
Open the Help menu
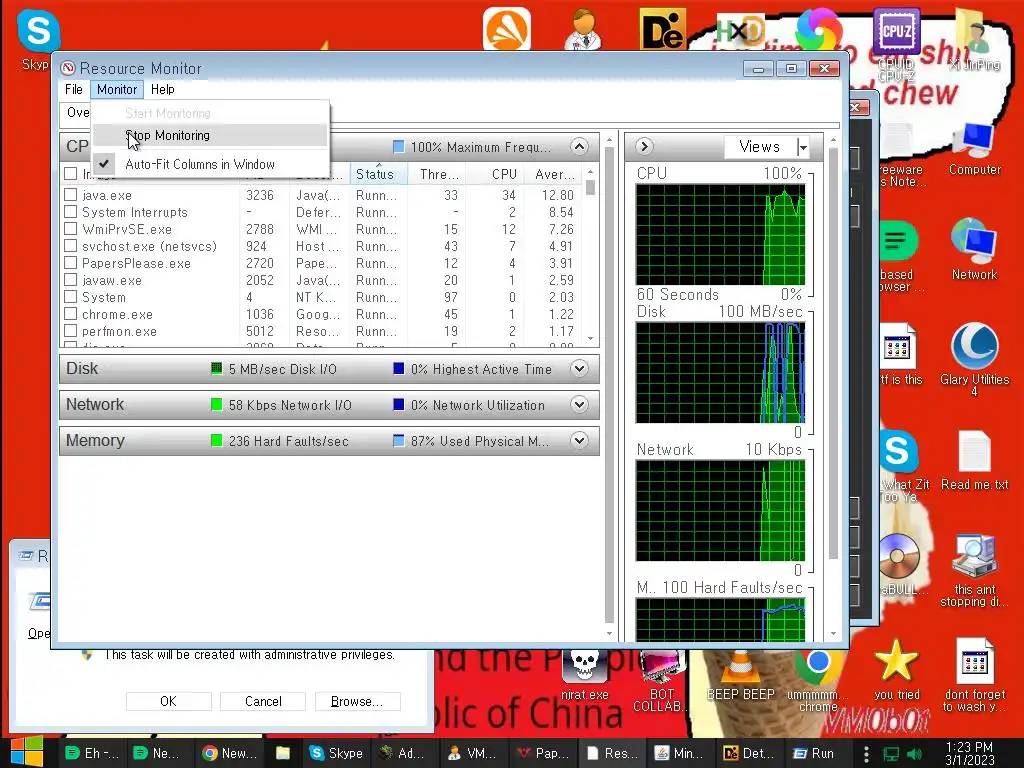coord(163,89)
